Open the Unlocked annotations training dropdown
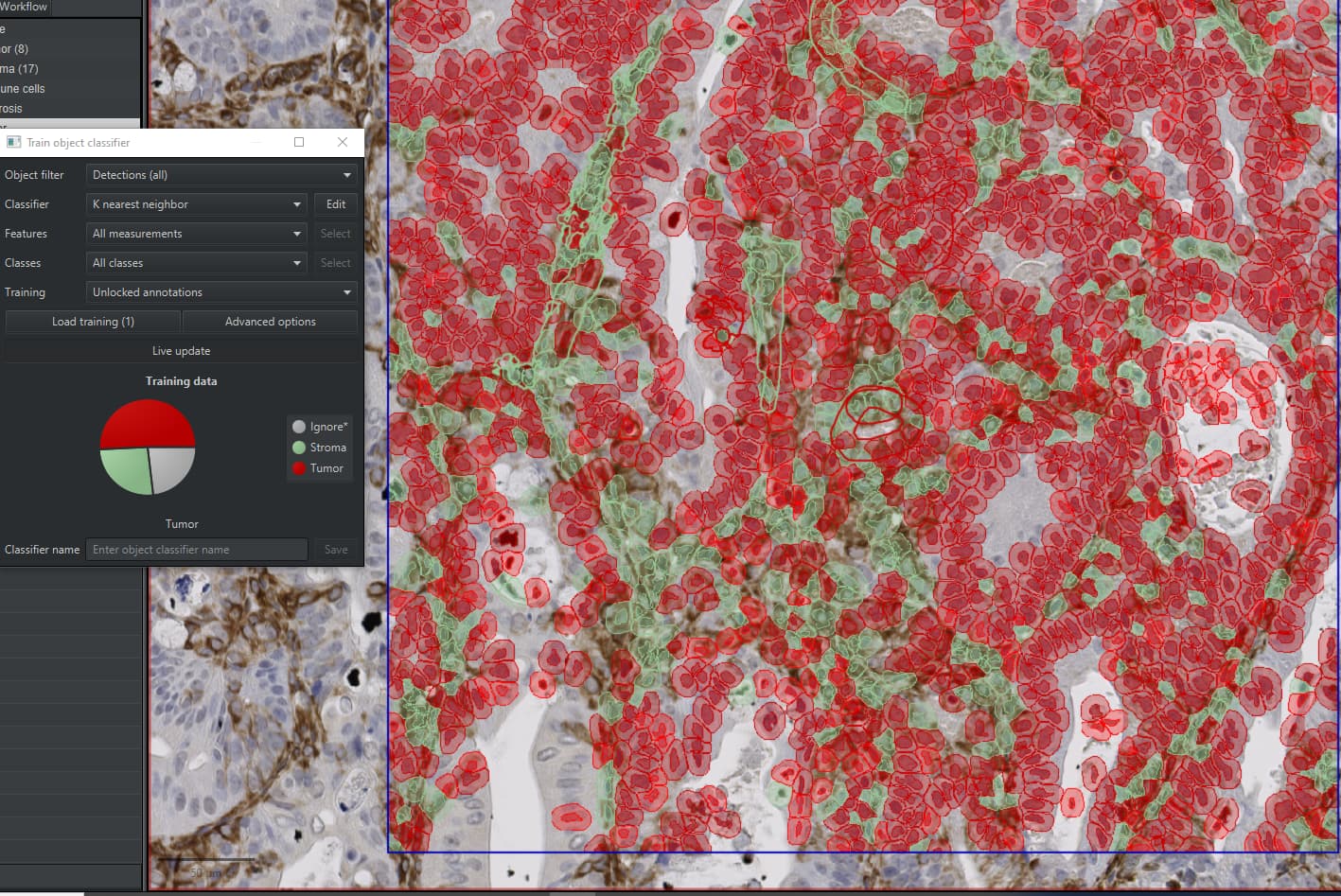This screenshot has height=896, width=1341. tap(221, 292)
